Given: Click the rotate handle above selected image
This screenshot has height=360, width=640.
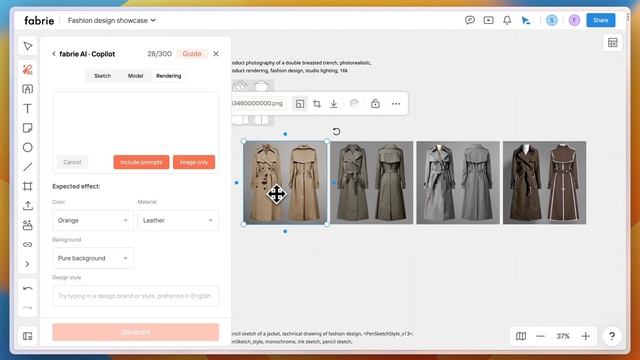Looking at the screenshot, I should point(336,131).
